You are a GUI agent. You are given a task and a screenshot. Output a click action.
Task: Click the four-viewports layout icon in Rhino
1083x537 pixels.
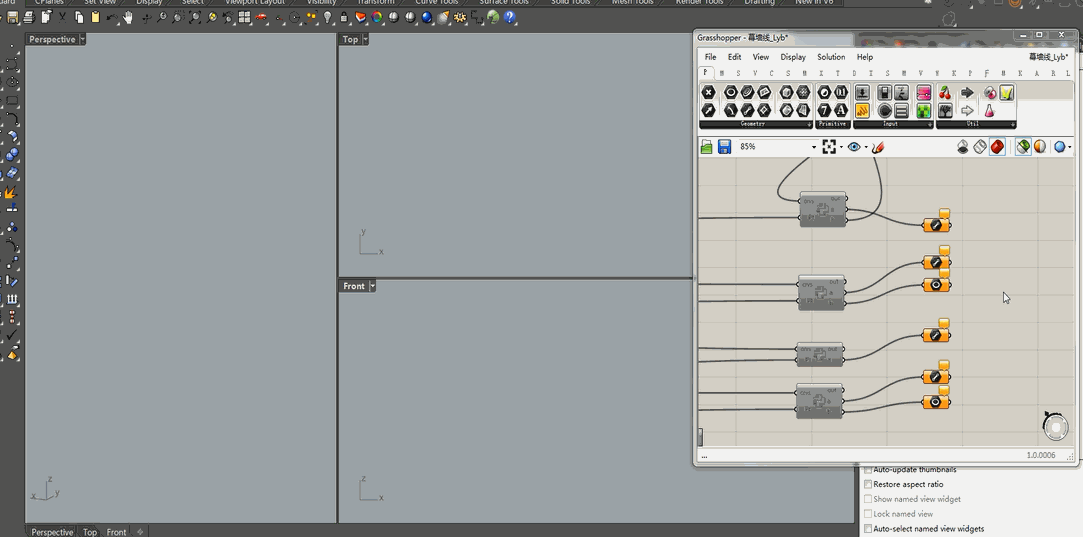coord(244,17)
